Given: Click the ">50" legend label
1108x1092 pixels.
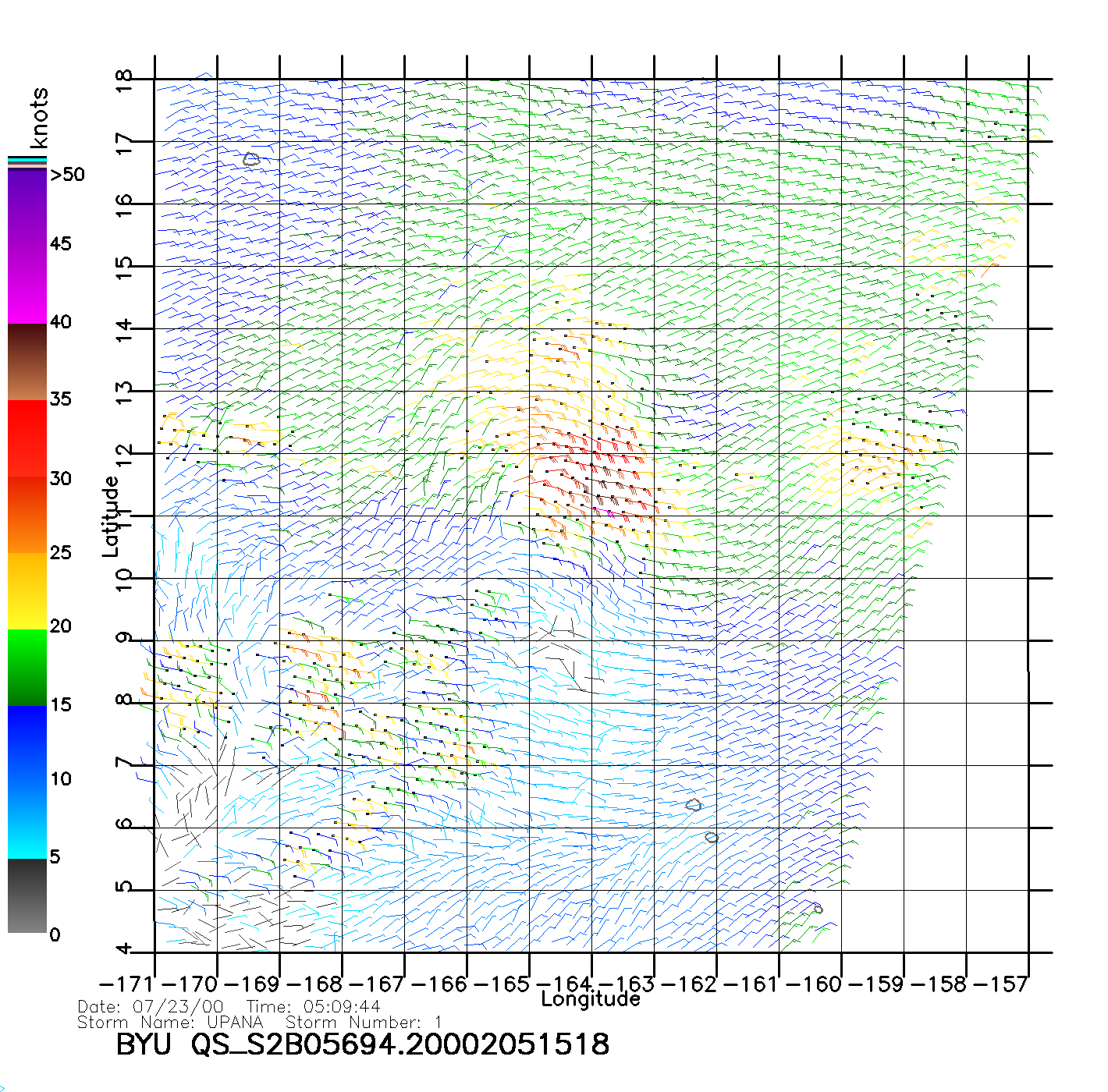Looking at the screenshot, I should pos(67,175).
